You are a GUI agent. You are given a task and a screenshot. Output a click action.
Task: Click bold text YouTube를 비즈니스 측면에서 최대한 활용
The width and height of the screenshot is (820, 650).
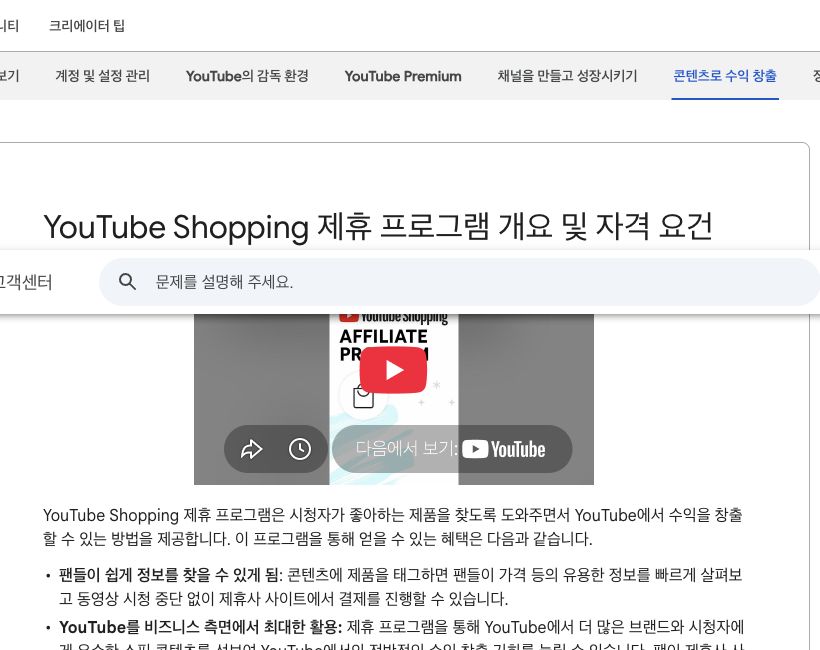click(199, 626)
